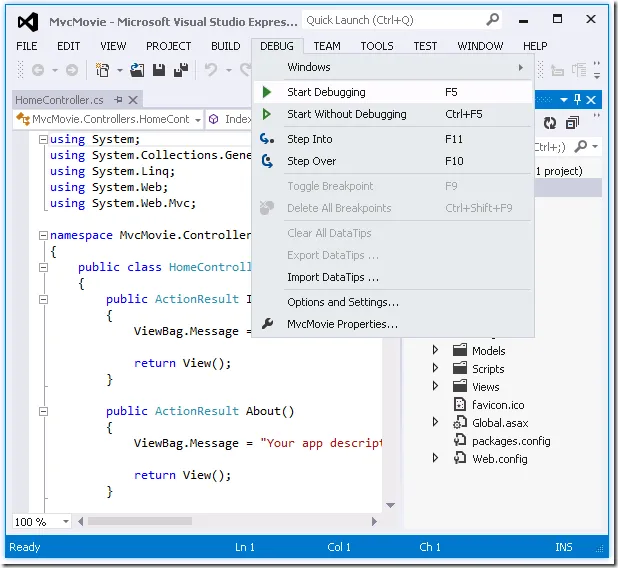Open the 100 % zoom dropdown
This screenshot has height=568, width=618.
(x=66, y=522)
